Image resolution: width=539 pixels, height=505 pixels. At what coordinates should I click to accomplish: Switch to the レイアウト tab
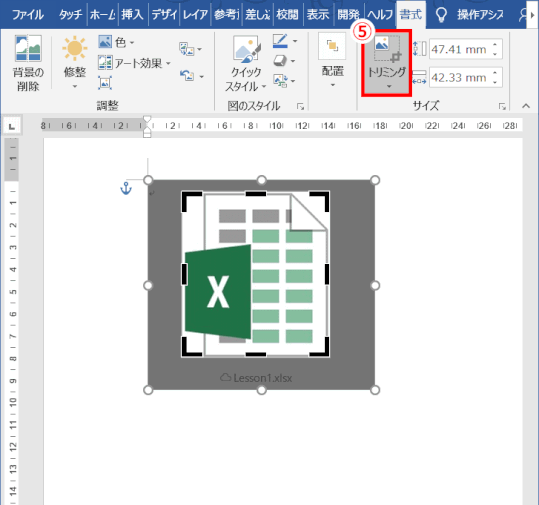(x=195, y=15)
